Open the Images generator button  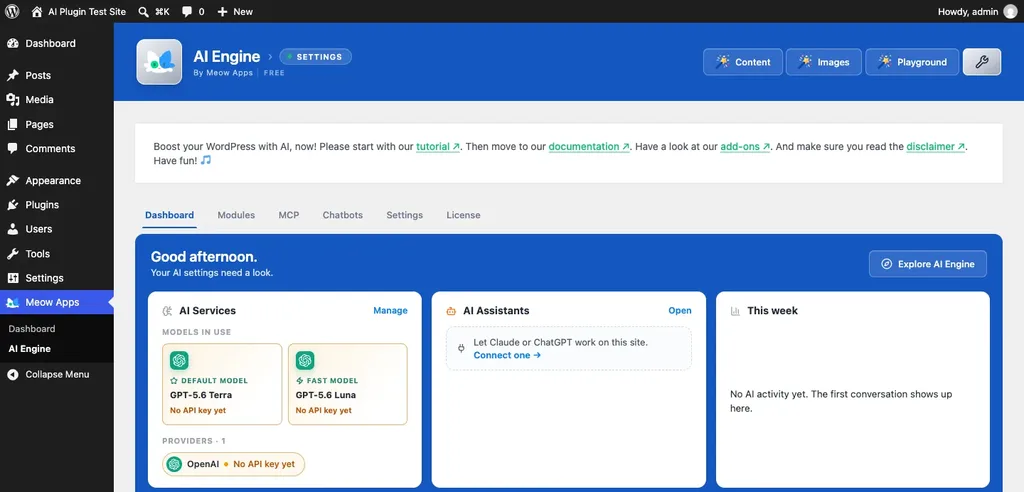(824, 62)
